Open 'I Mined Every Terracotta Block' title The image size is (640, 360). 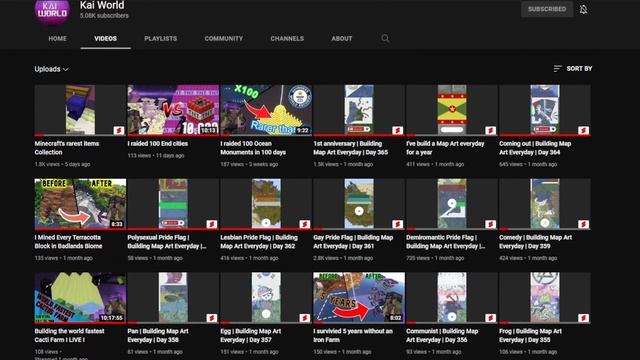(x=69, y=242)
